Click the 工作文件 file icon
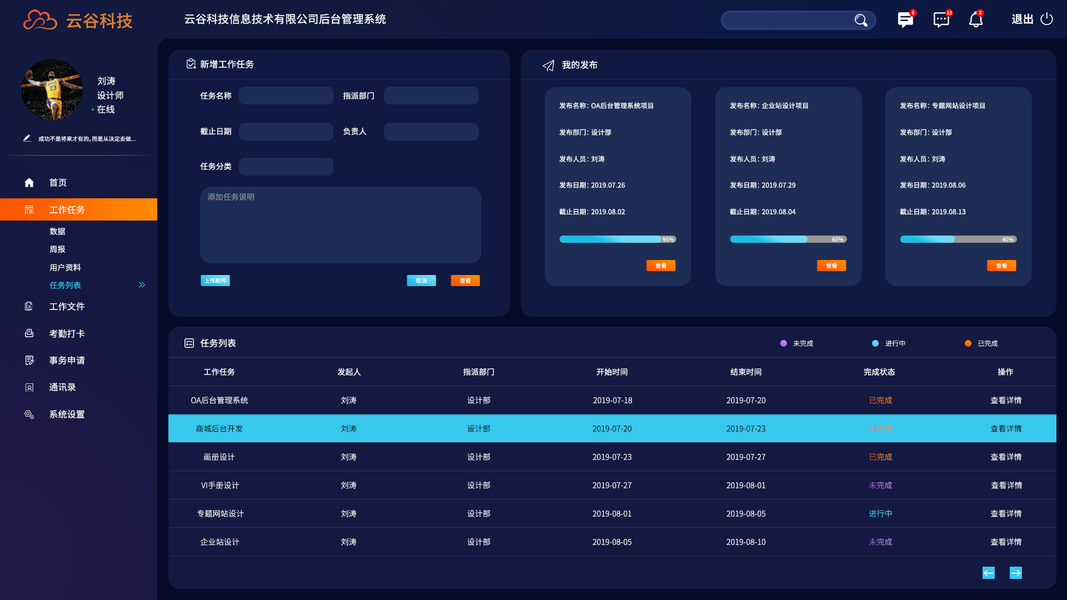1067x600 pixels. click(x=29, y=306)
